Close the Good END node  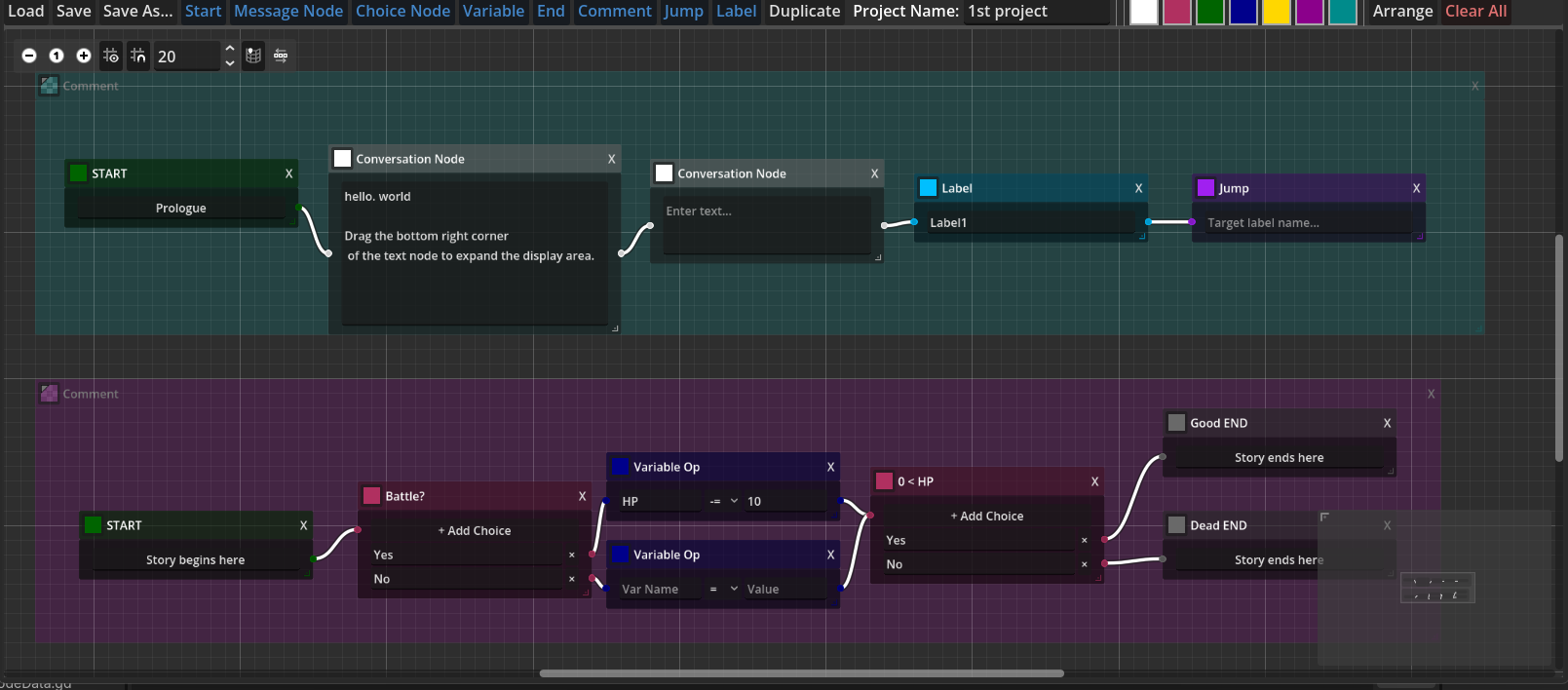(x=1387, y=423)
